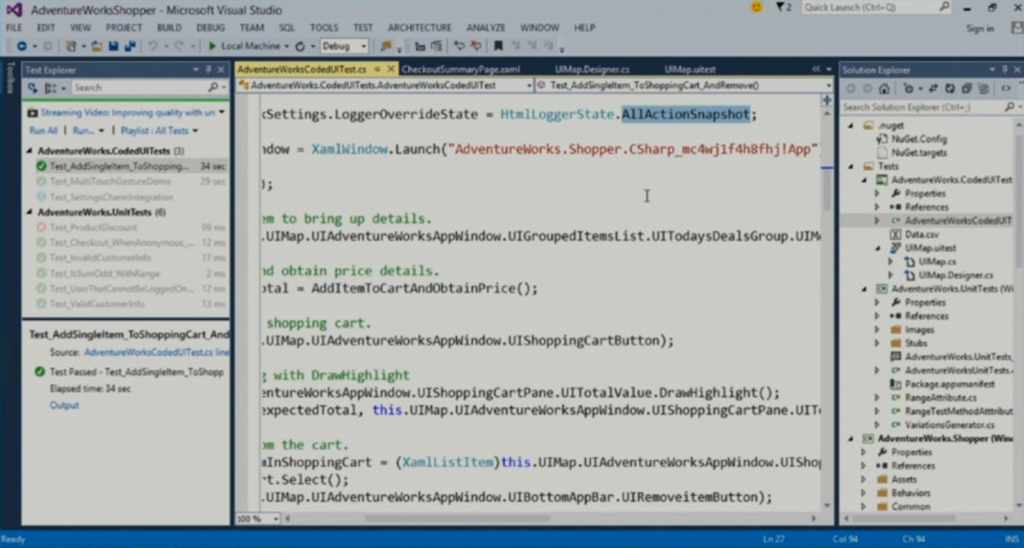This screenshot has width=1024, height=548.
Task: Click Pending Changes Filter icon in Solution Explorer
Action: coord(908,88)
